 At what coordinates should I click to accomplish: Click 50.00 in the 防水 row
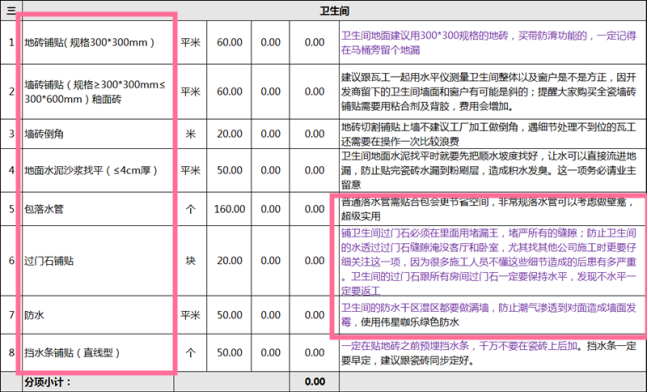click(x=229, y=315)
